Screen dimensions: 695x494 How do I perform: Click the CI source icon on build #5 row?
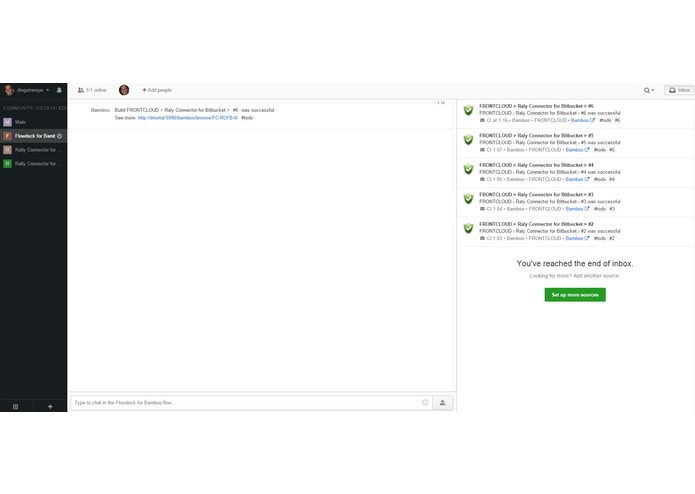(x=482, y=150)
